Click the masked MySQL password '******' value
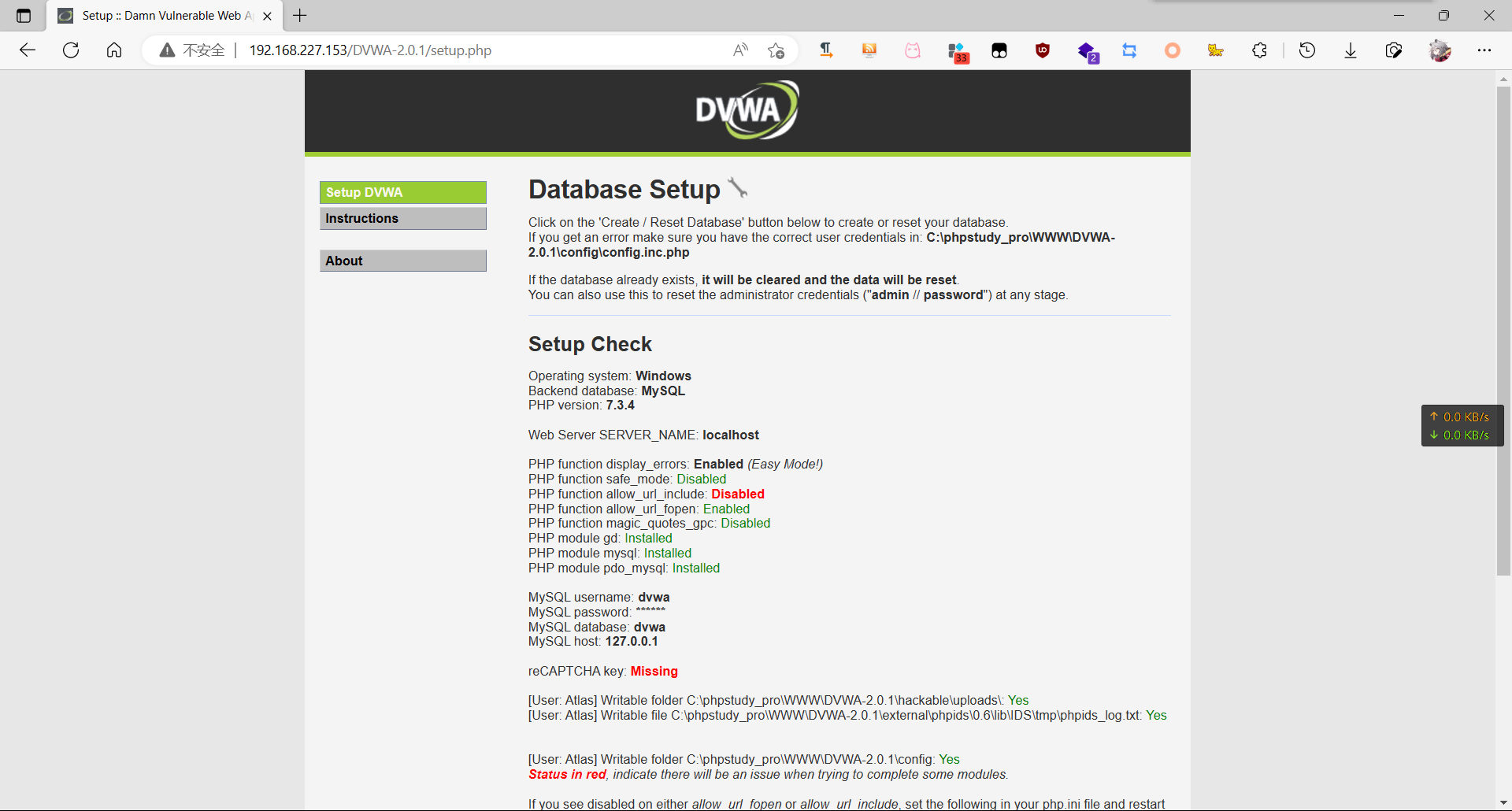1512x811 pixels. (x=650, y=612)
